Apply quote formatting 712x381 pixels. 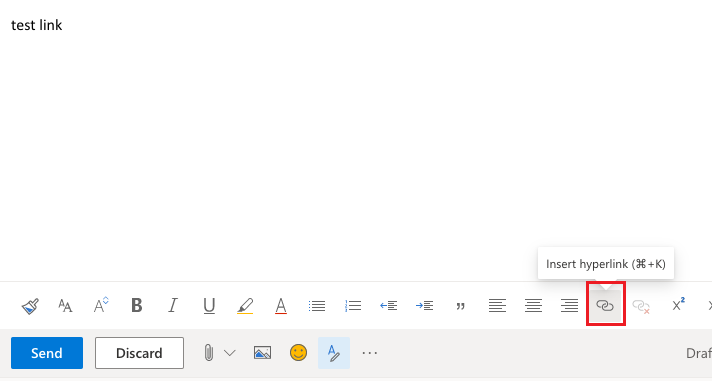tap(460, 307)
